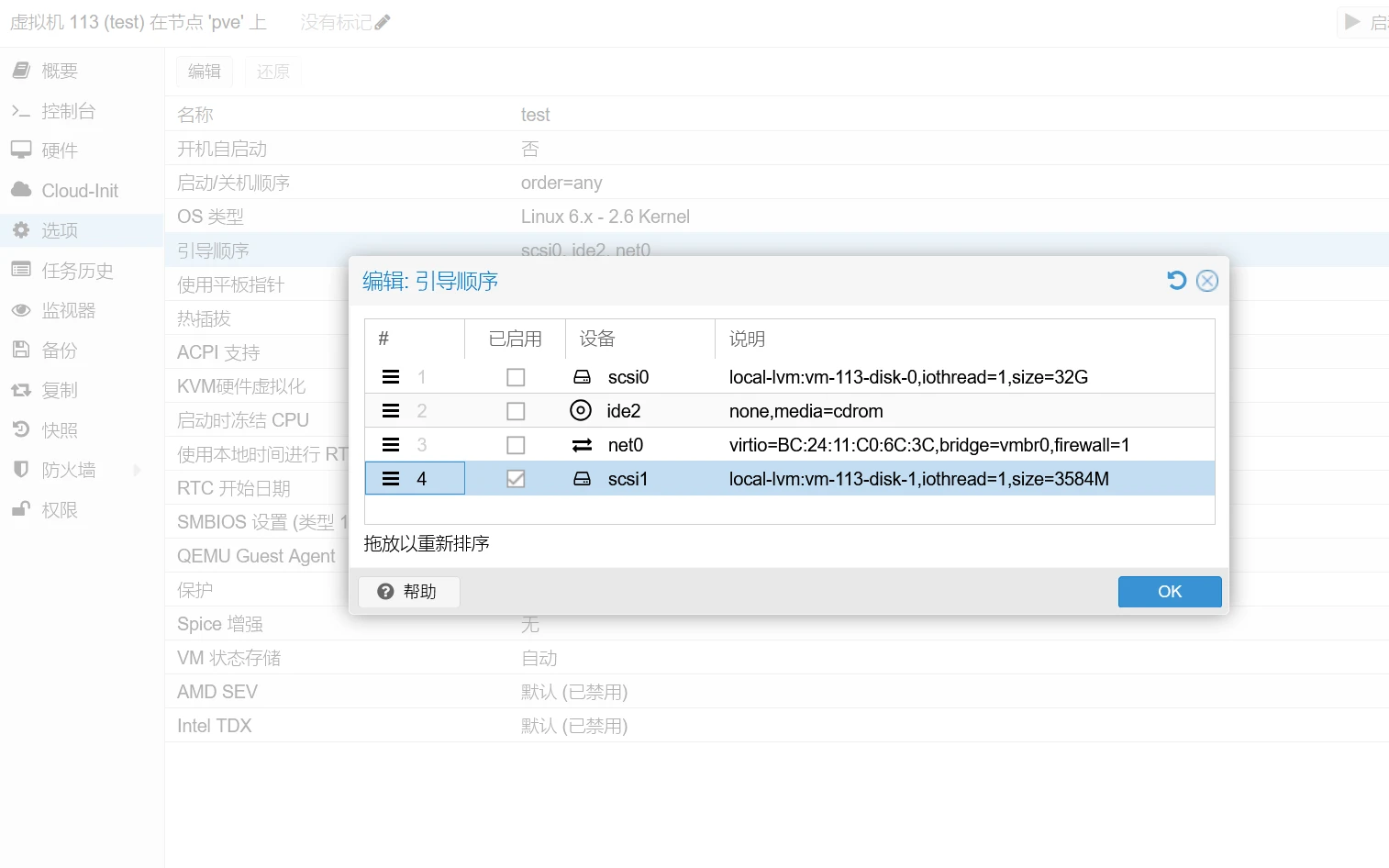The width and height of the screenshot is (1389, 868).
Task: Click the ide2 CD-ROM icon
Action: click(x=581, y=410)
